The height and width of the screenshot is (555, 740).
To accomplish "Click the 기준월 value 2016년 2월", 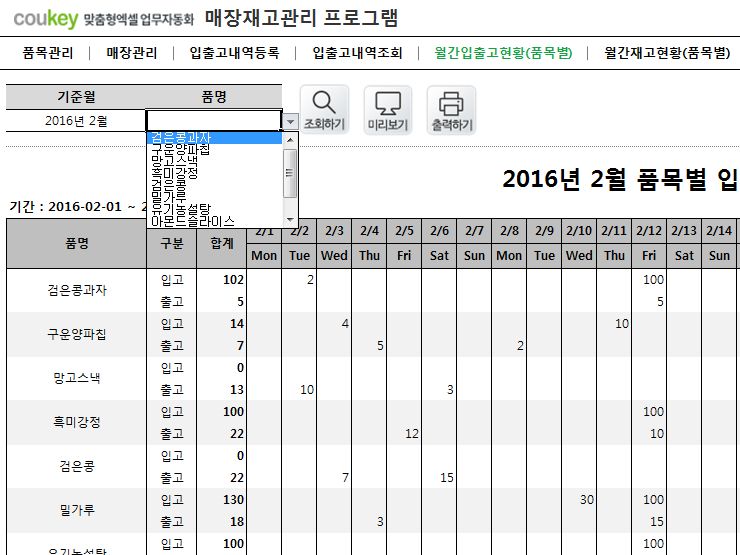I will point(76,121).
